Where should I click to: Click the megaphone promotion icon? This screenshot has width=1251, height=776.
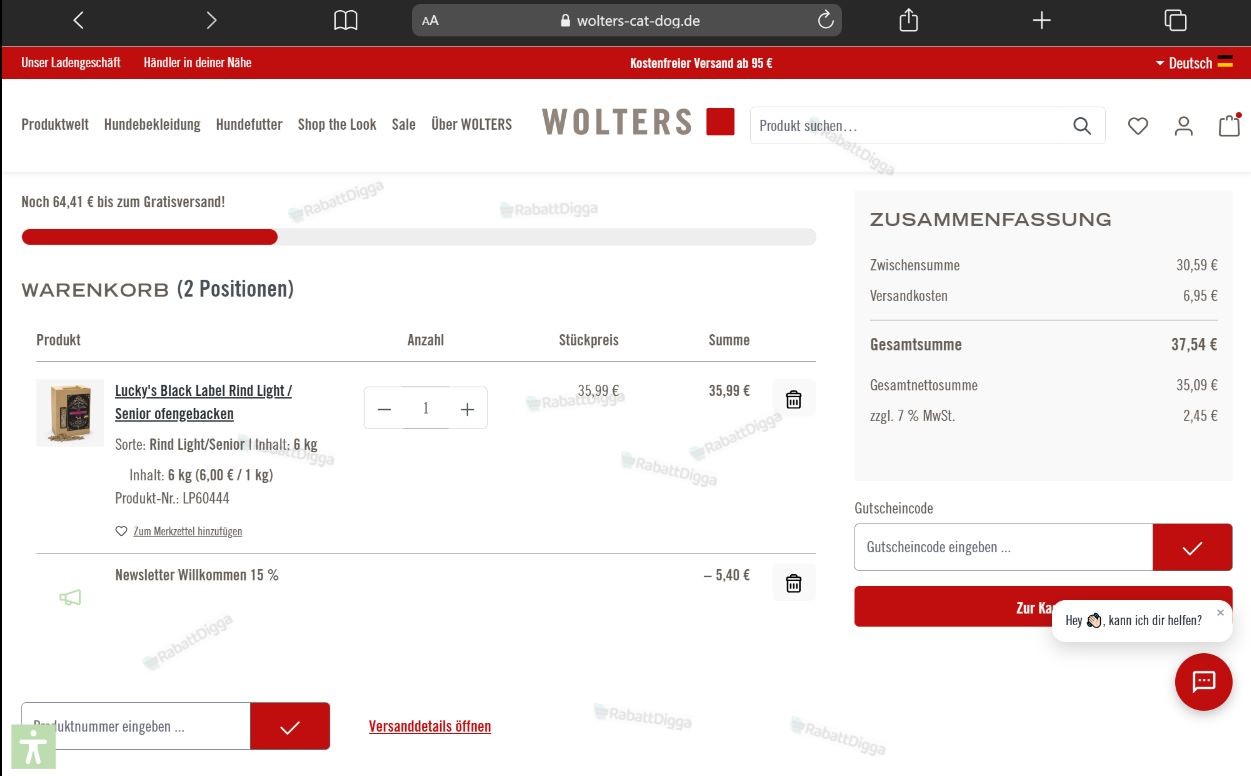70,598
